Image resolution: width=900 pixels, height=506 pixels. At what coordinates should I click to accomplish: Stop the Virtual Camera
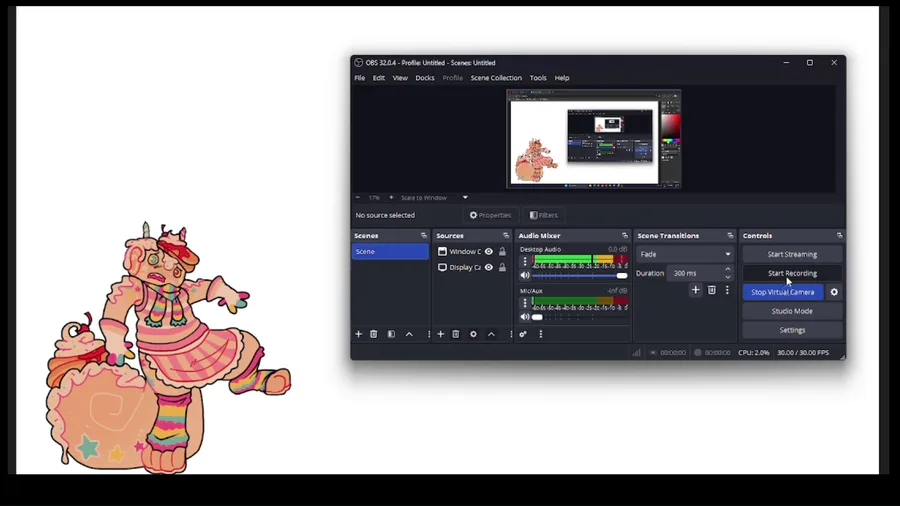click(x=783, y=292)
